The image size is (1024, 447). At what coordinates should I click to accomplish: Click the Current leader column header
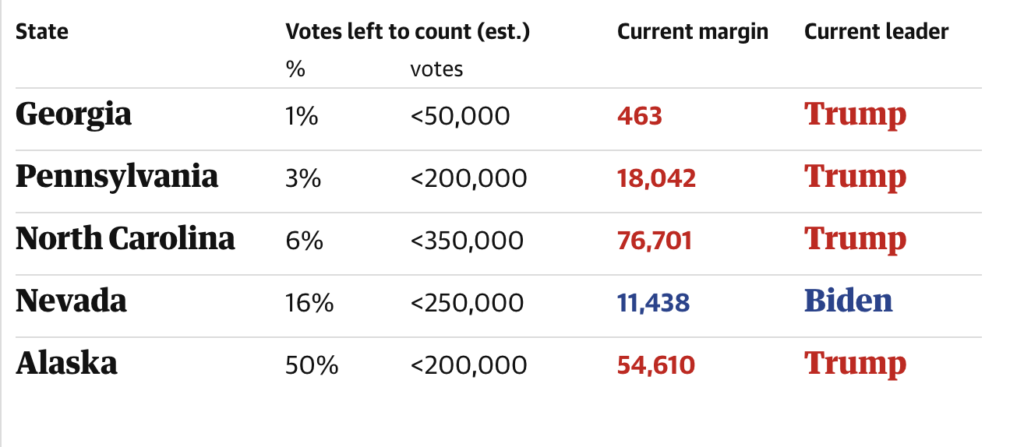tap(876, 32)
